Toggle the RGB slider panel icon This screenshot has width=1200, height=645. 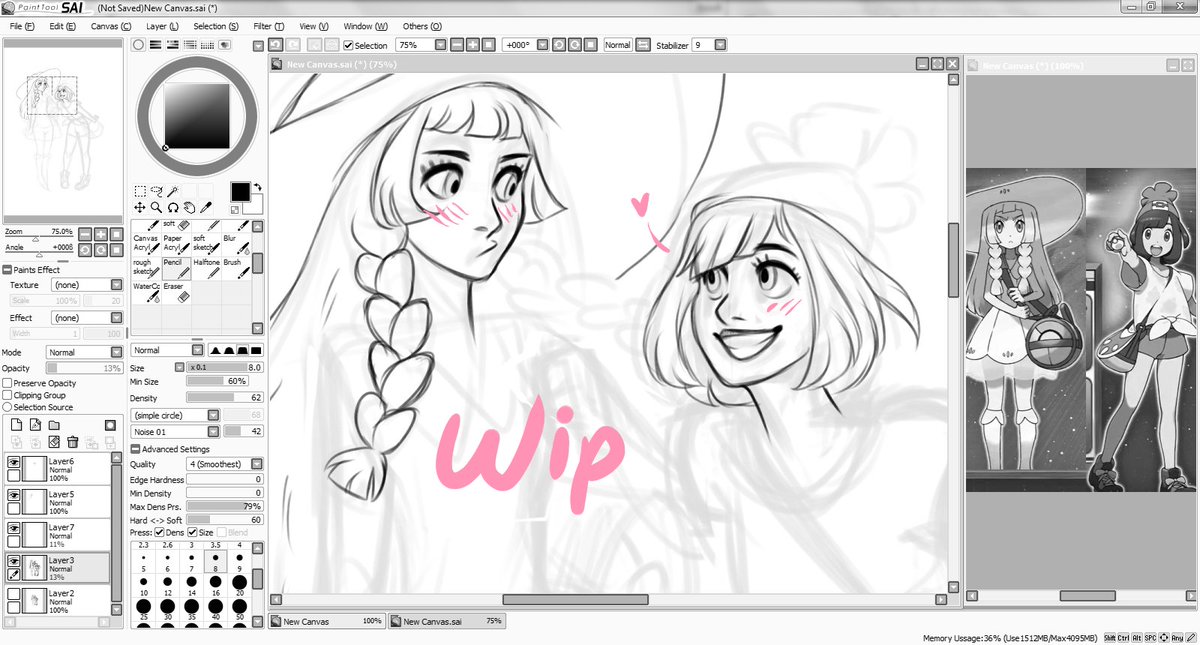[156, 45]
